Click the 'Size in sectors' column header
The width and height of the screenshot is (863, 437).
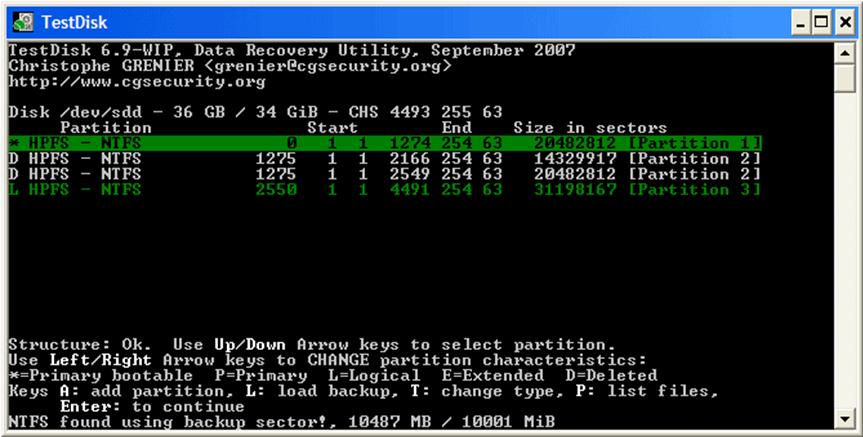(x=589, y=128)
